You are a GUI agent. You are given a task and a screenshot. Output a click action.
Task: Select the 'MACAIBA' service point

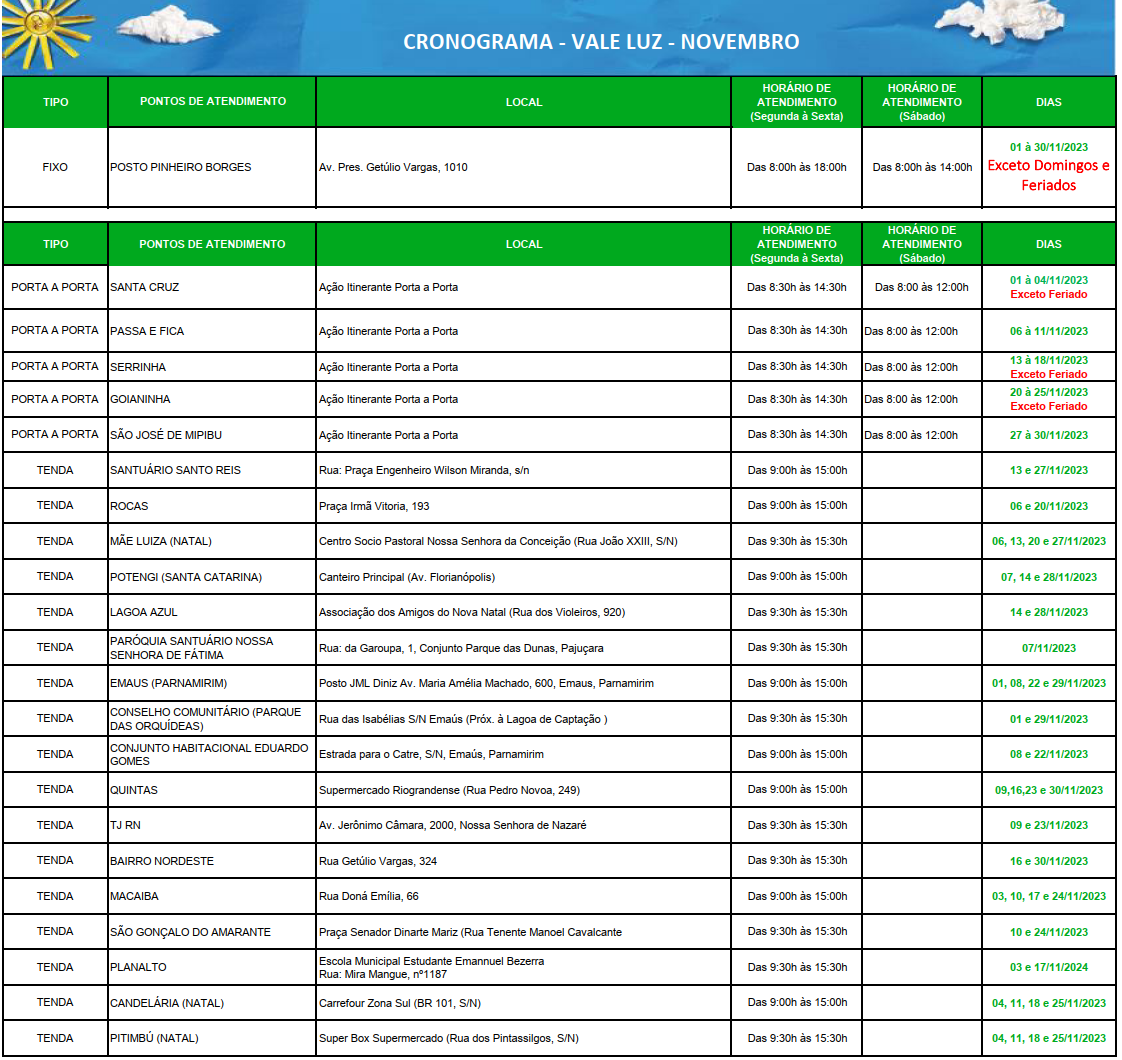pyautogui.click(x=135, y=895)
